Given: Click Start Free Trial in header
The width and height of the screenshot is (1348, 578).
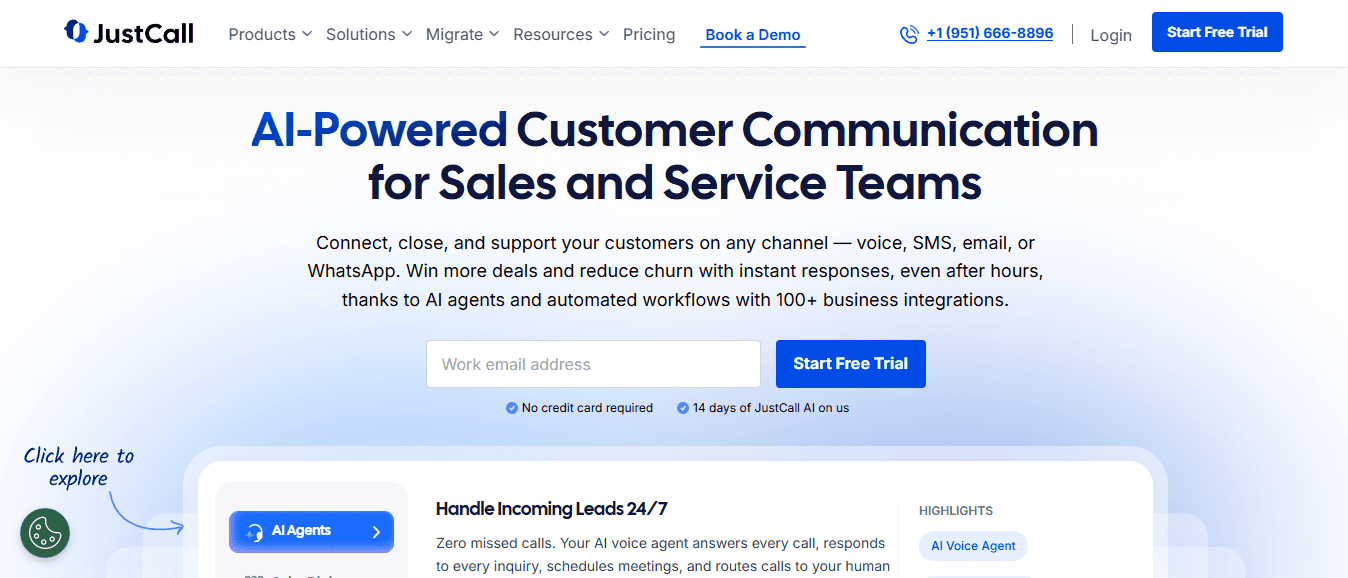Looking at the screenshot, I should point(1217,32).
